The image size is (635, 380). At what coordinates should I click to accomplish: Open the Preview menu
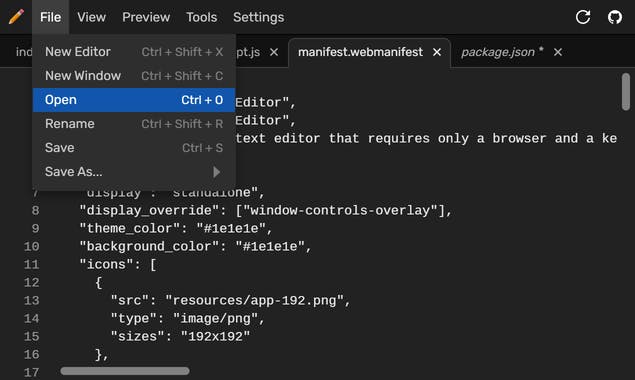tap(146, 17)
